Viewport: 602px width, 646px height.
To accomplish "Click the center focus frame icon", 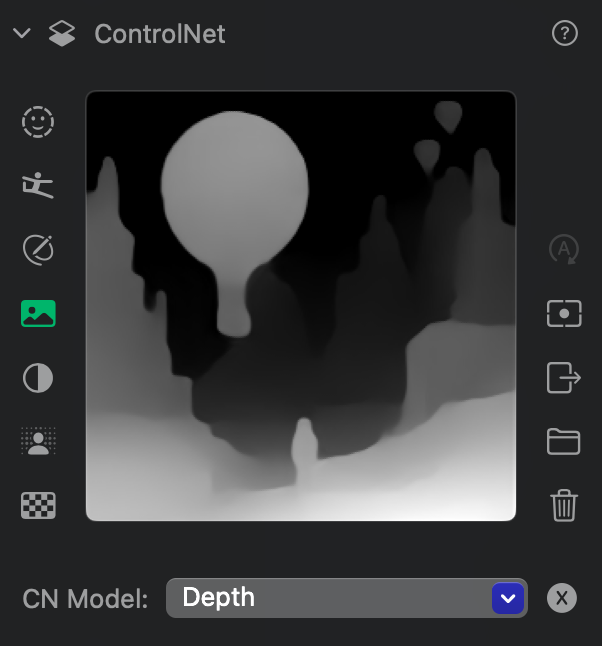I will tap(564, 314).
